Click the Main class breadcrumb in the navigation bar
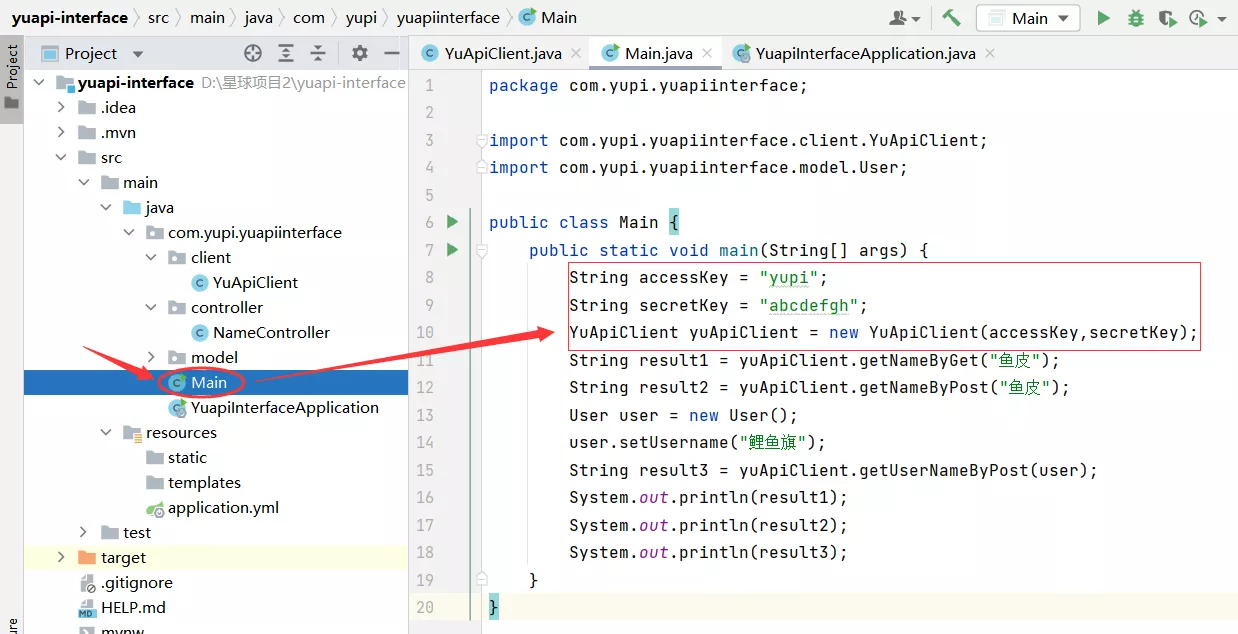This screenshot has width=1238, height=634. point(548,17)
